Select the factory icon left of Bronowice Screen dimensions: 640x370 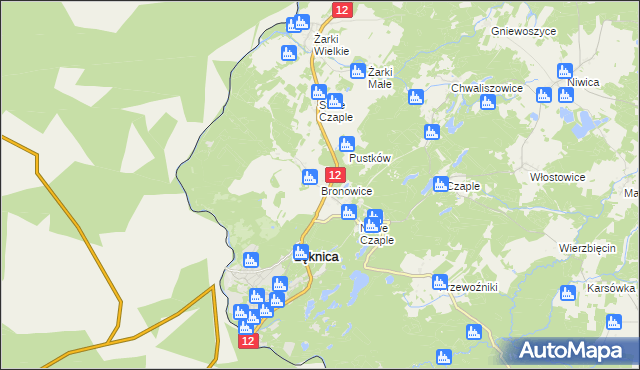click(x=310, y=177)
